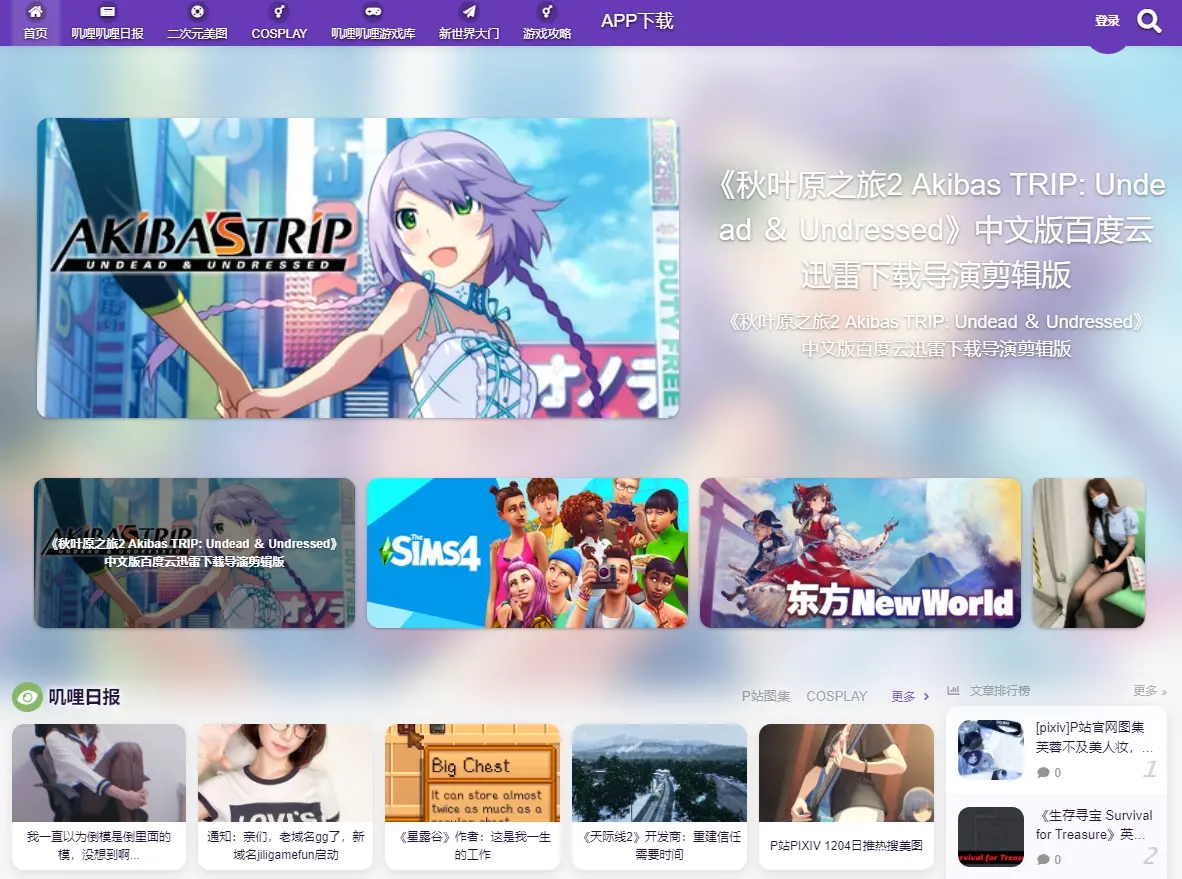
Task: Click the gamepad icon above 叽哩叽哩游戏库
Action: [373, 11]
